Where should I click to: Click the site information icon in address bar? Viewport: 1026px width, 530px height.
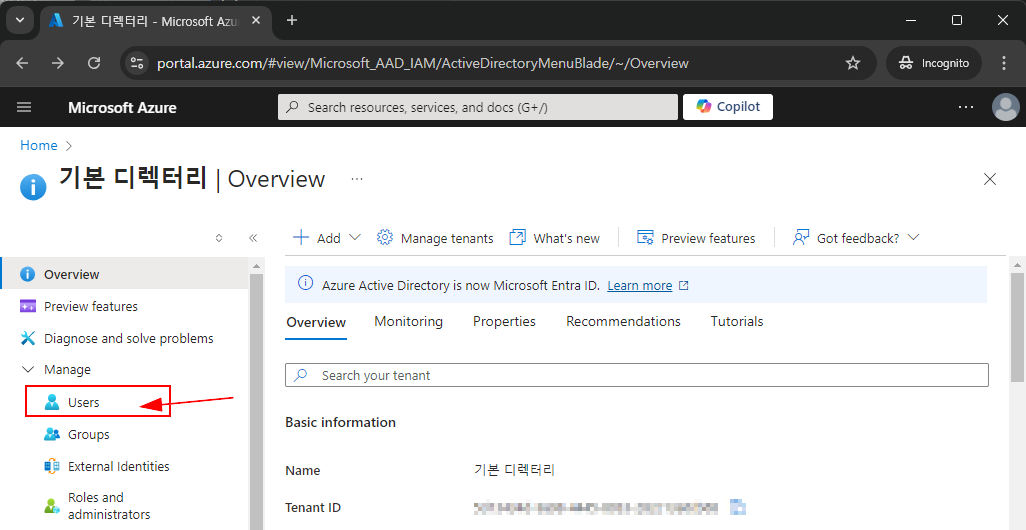click(x=137, y=63)
